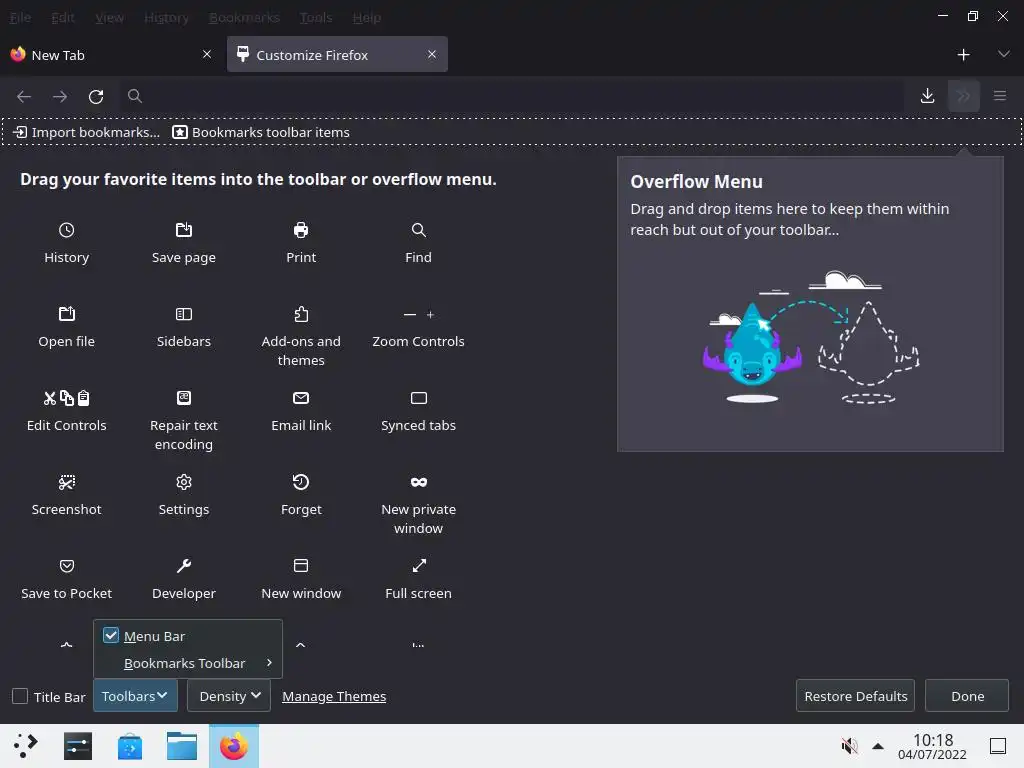The width and height of the screenshot is (1024, 768).
Task: Open the Bookmarks menu
Action: (x=244, y=18)
